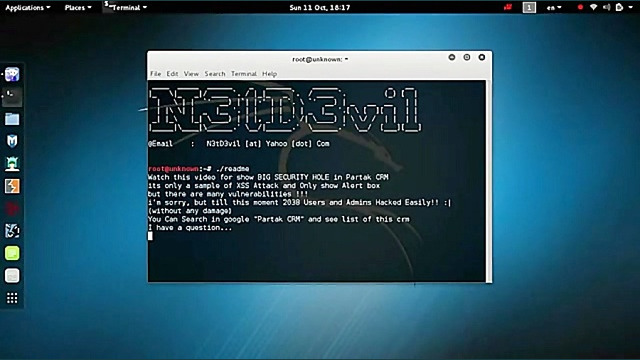
Task: Maximize the root@unknown terminal window
Action: [467, 57]
